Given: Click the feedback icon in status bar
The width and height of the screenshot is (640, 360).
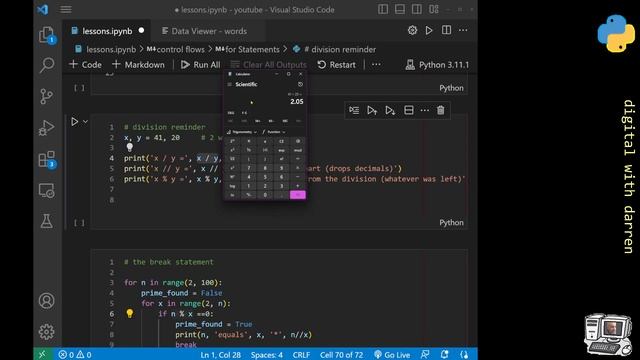Looking at the screenshot, I should [x=425, y=354].
